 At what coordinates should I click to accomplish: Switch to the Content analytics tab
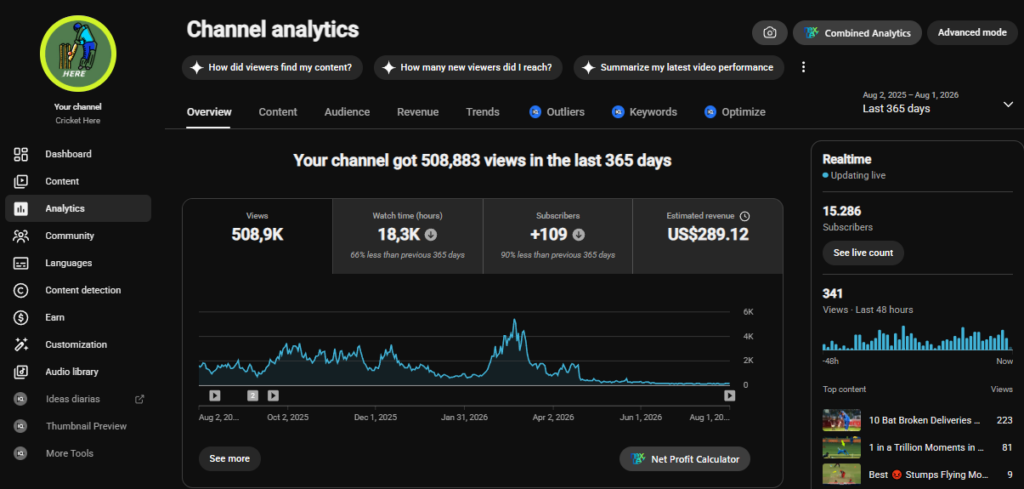pos(278,112)
